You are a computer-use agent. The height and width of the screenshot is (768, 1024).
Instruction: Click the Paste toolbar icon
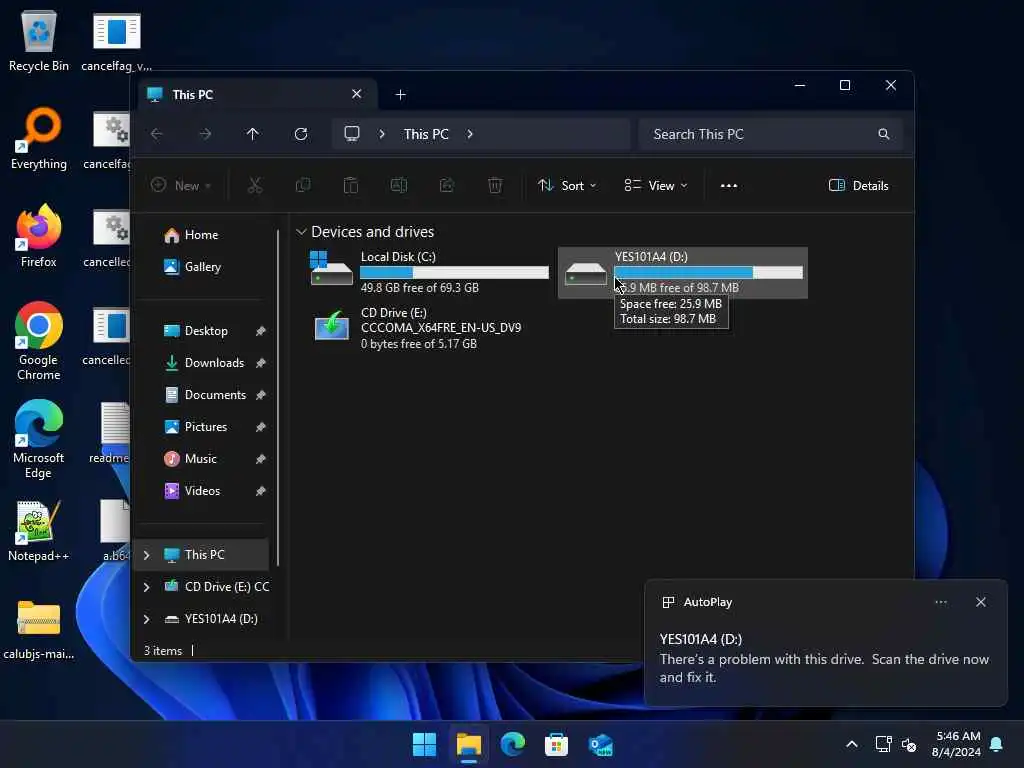(x=351, y=185)
